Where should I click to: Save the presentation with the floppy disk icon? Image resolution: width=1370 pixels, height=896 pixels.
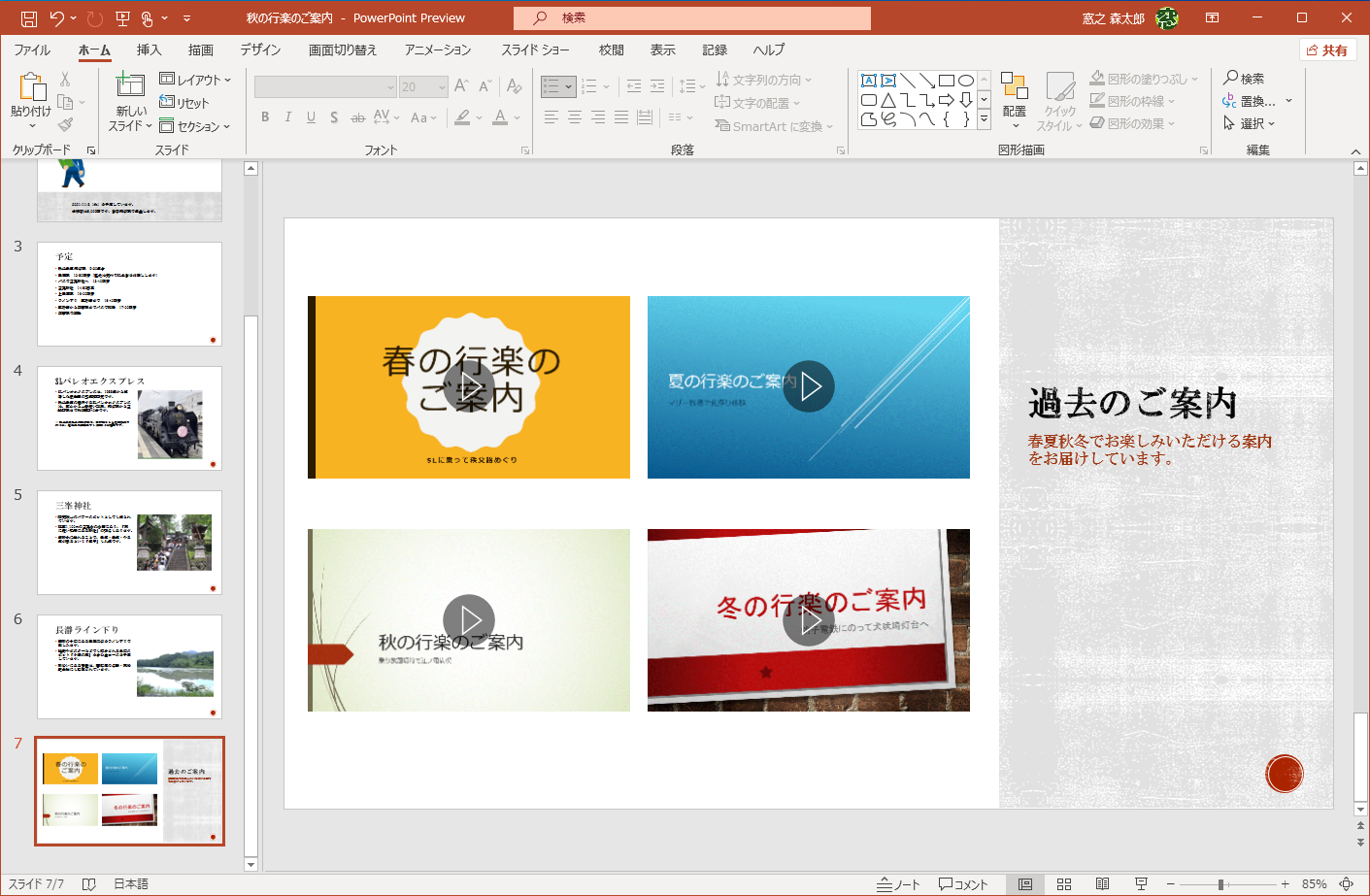[29, 18]
